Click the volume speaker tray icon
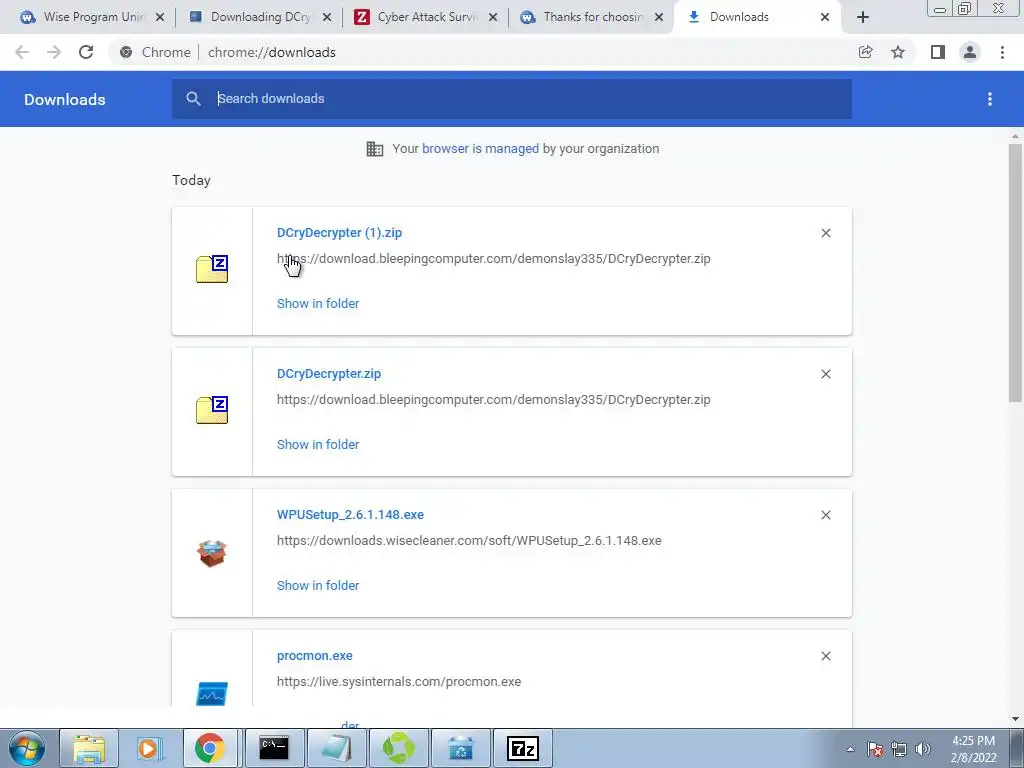Screen dimensions: 1024x768 click(x=923, y=749)
